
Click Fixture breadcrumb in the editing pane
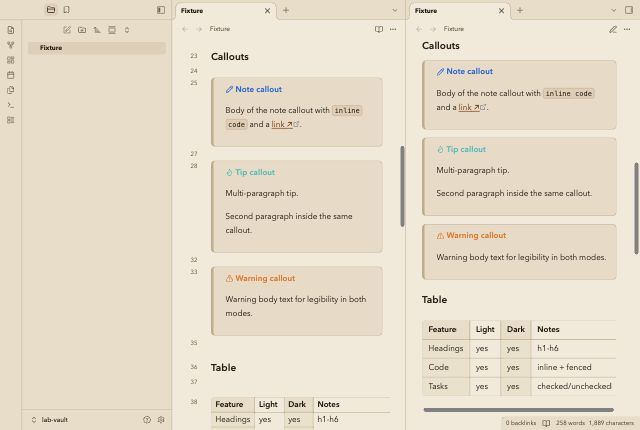point(220,29)
